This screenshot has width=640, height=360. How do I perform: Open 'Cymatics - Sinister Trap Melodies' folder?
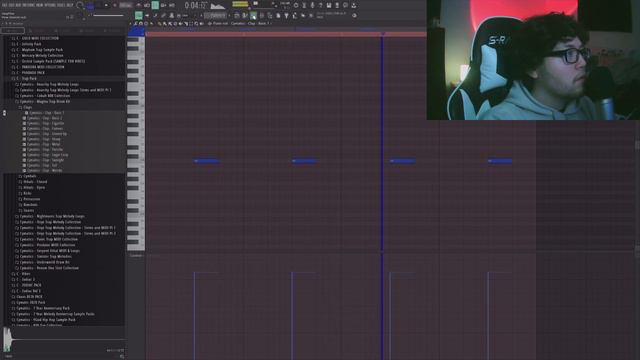[x=46, y=257]
